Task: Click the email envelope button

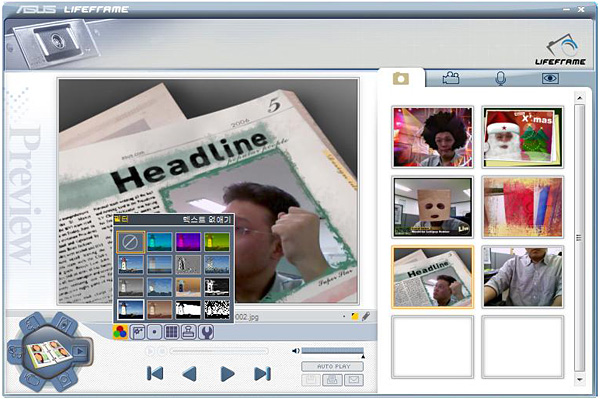Action: pyautogui.click(x=354, y=380)
